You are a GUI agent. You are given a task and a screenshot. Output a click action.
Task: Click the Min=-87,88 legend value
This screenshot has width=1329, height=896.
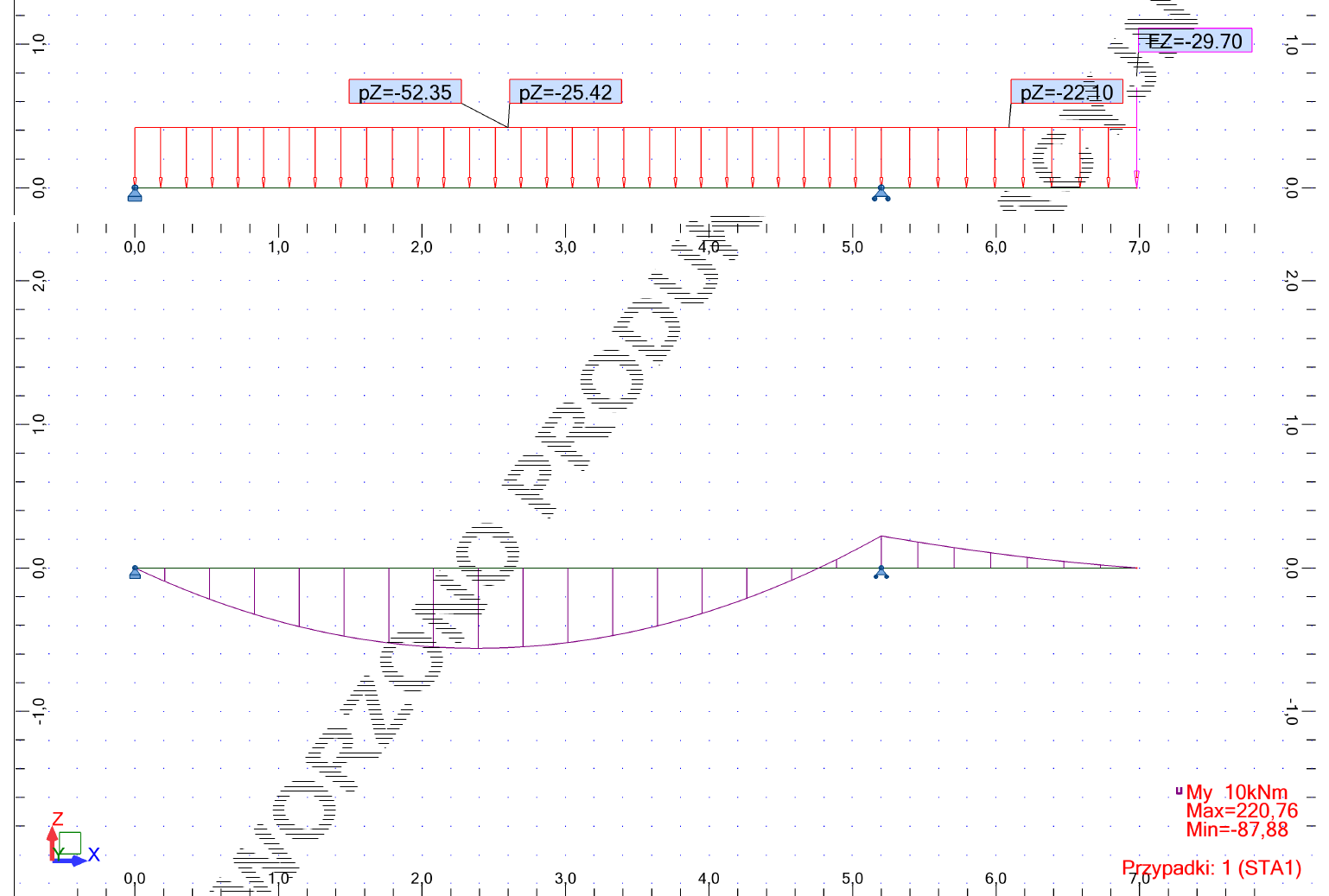point(1237,829)
